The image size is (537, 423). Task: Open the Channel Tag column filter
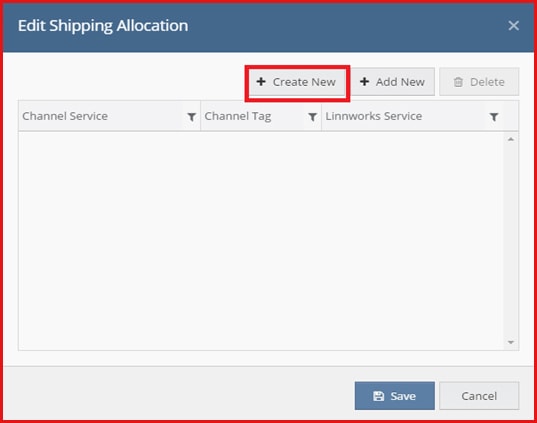click(x=312, y=117)
